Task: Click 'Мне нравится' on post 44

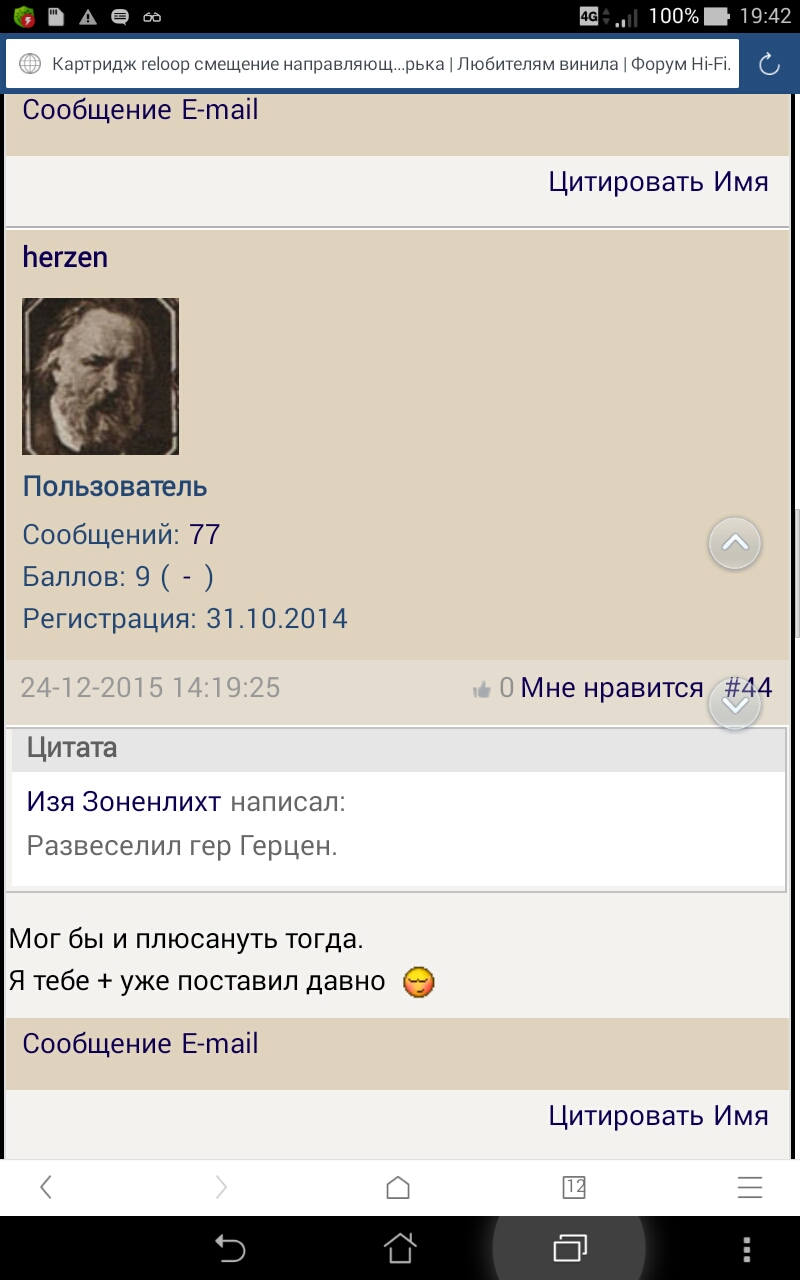Action: point(612,688)
